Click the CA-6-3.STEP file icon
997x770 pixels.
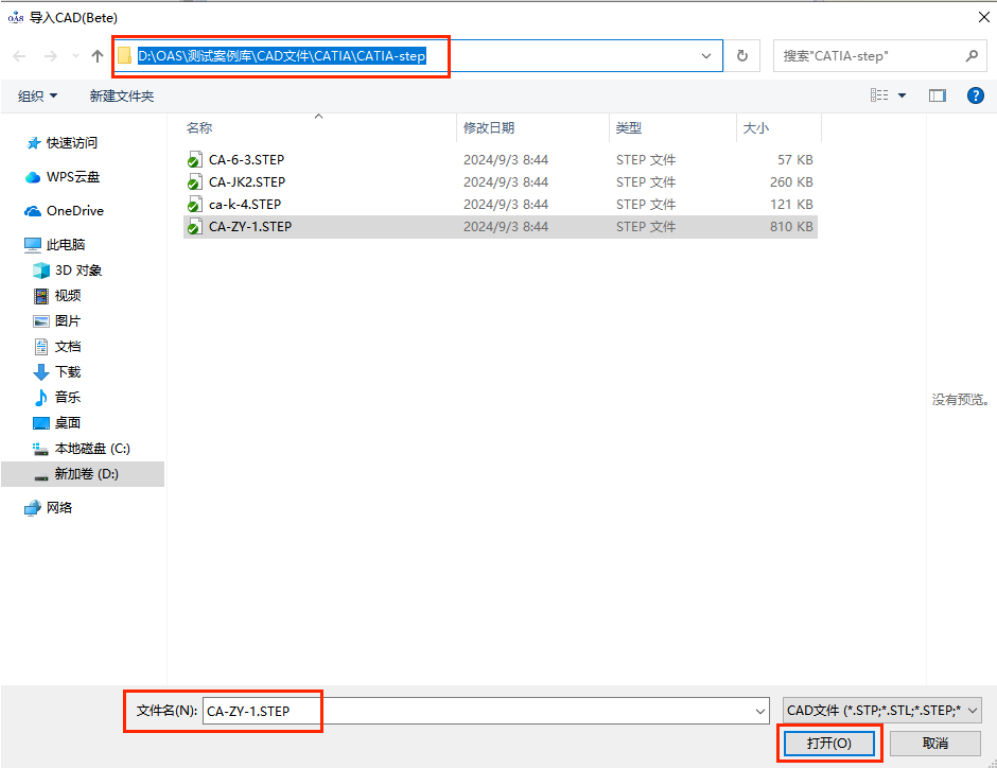click(x=195, y=160)
